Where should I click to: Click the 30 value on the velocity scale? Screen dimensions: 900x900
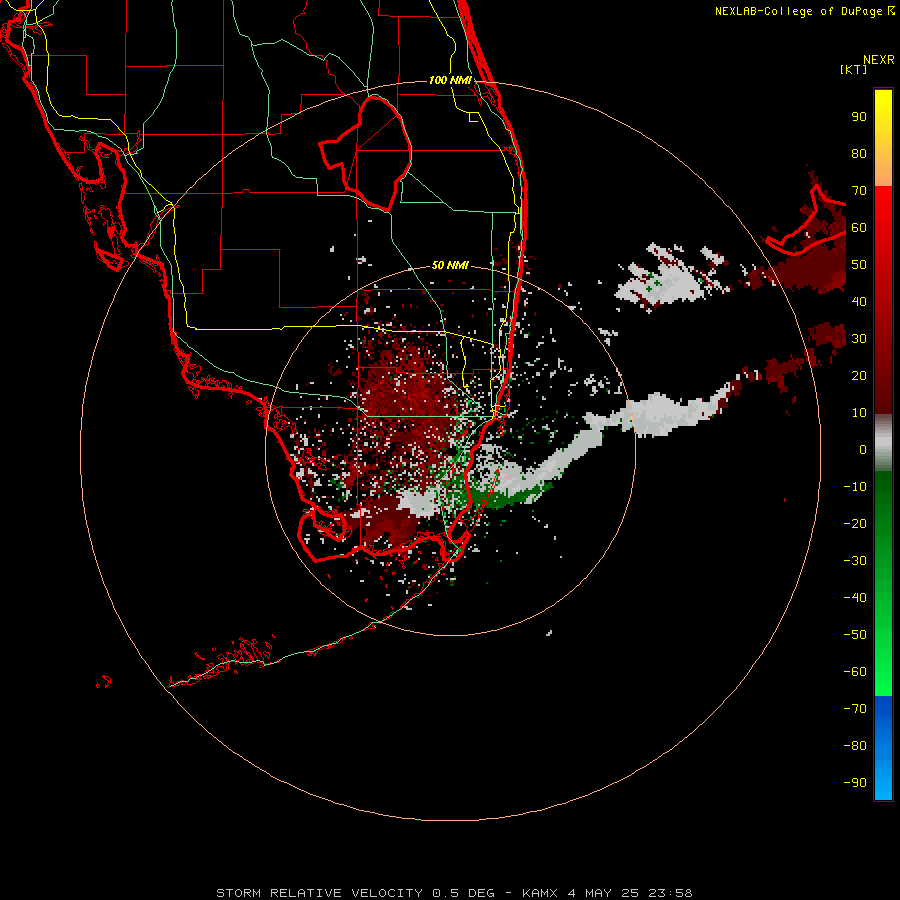coord(859,339)
